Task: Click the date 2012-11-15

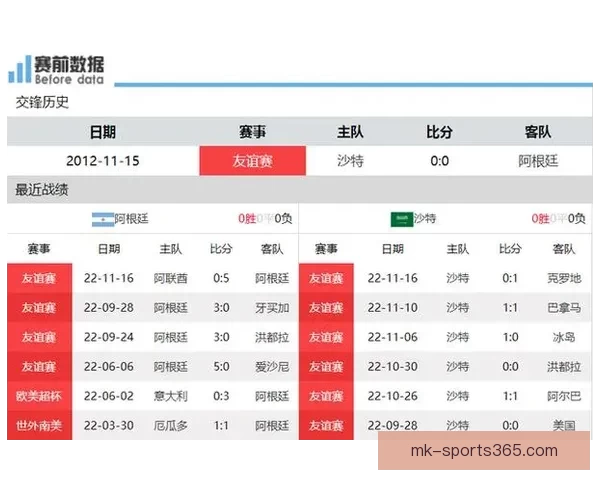Action: (x=103, y=161)
